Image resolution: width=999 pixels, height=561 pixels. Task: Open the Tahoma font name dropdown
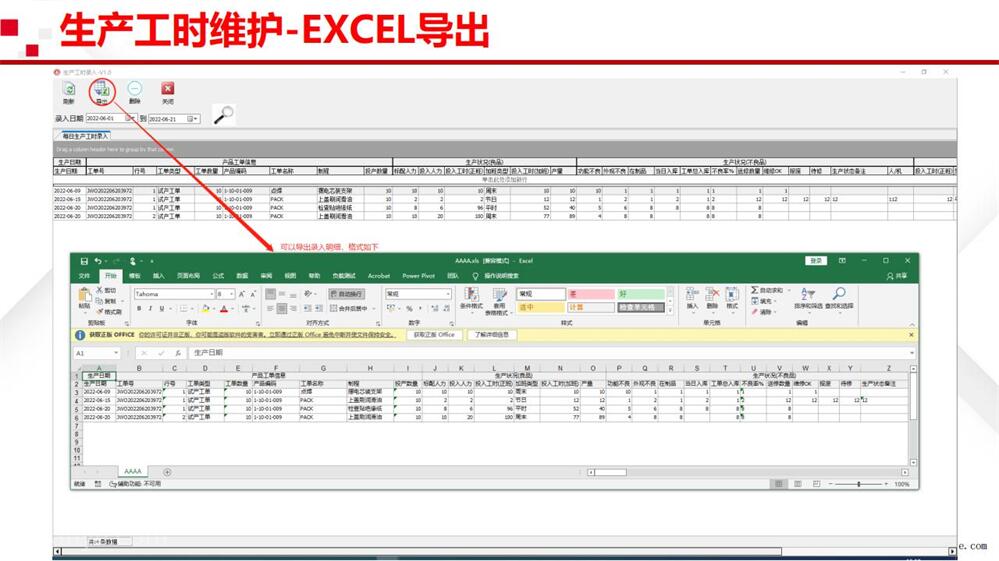(212, 294)
